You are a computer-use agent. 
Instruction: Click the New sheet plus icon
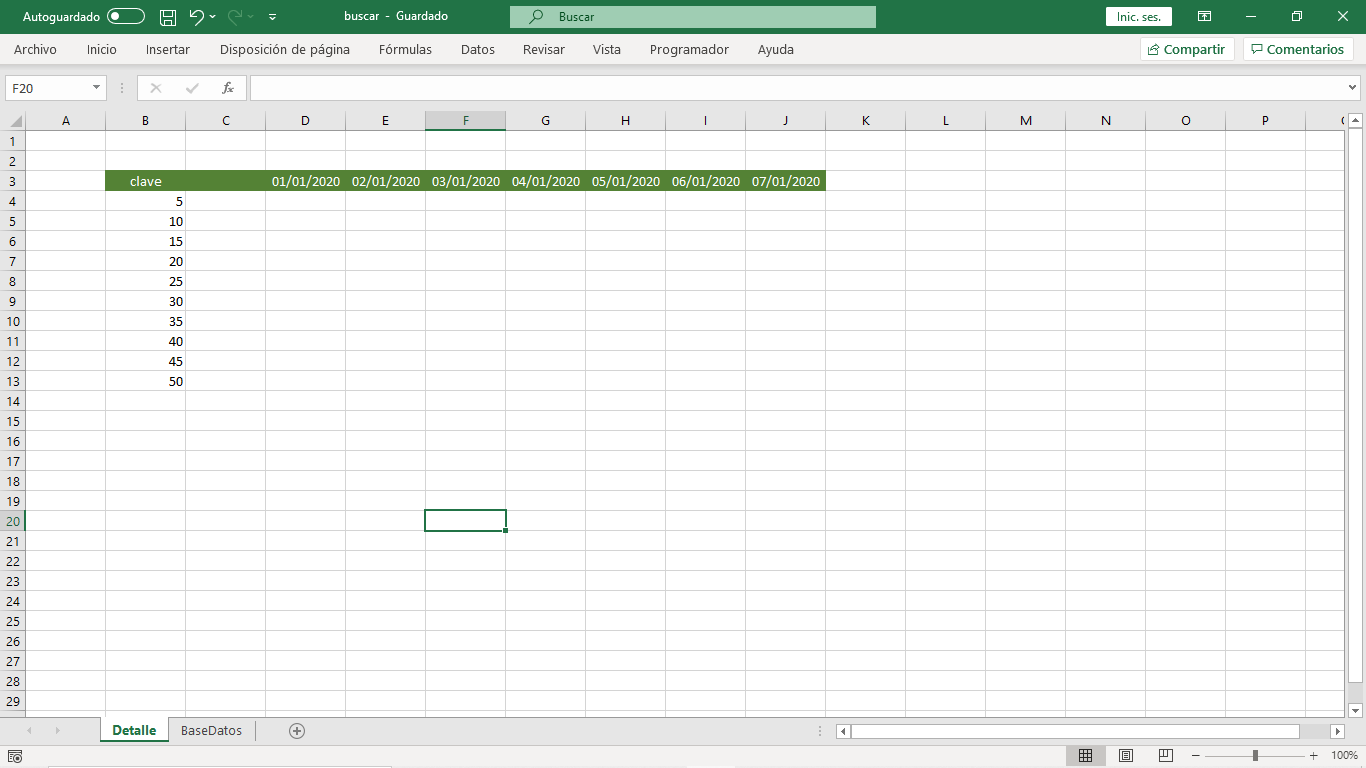coord(297,731)
